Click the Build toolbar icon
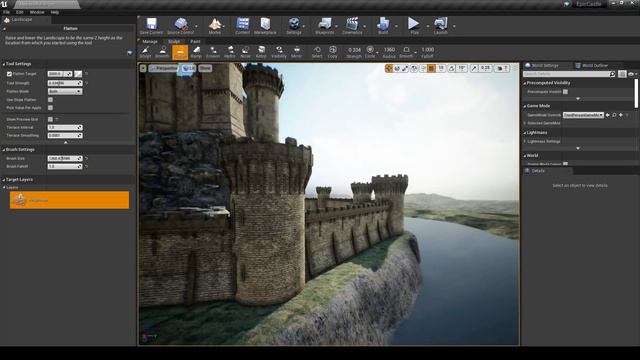Screen dimensions: 640x360 pos(383,26)
